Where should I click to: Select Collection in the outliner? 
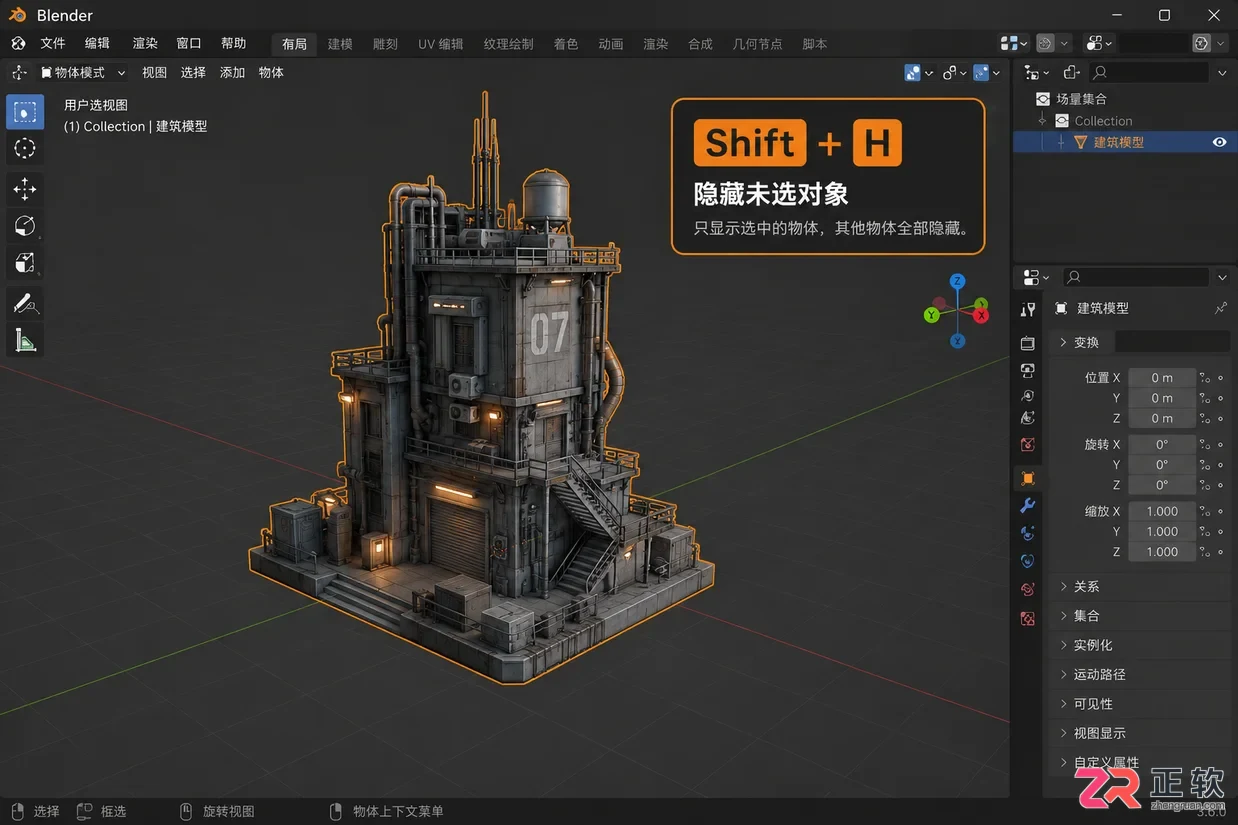click(1103, 121)
